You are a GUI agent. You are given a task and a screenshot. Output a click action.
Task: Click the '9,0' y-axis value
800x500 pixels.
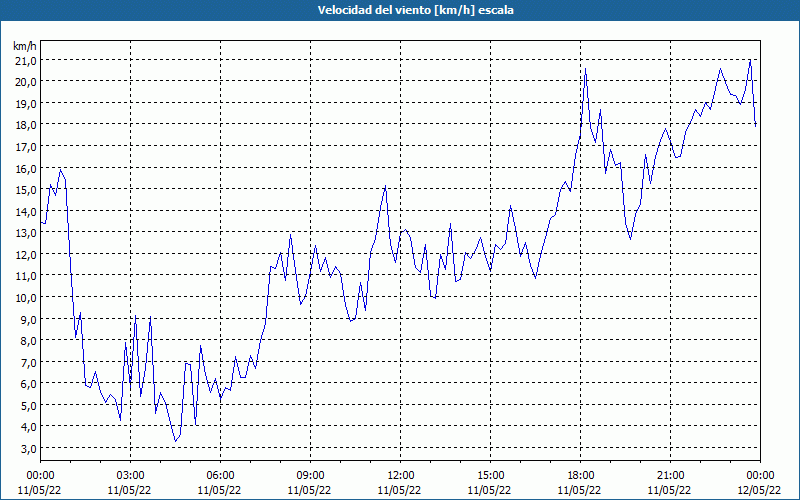pyautogui.click(x=29, y=319)
